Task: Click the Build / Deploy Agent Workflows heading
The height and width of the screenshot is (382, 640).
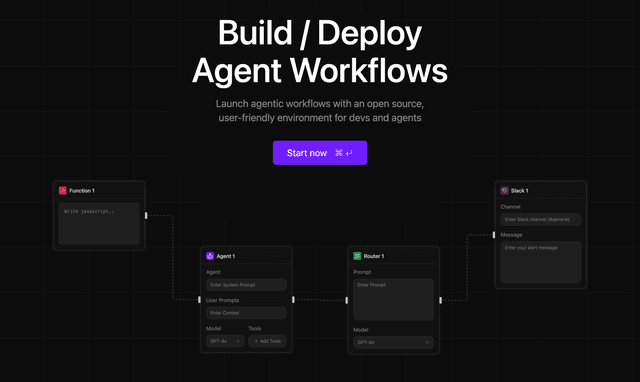Action: 320,51
